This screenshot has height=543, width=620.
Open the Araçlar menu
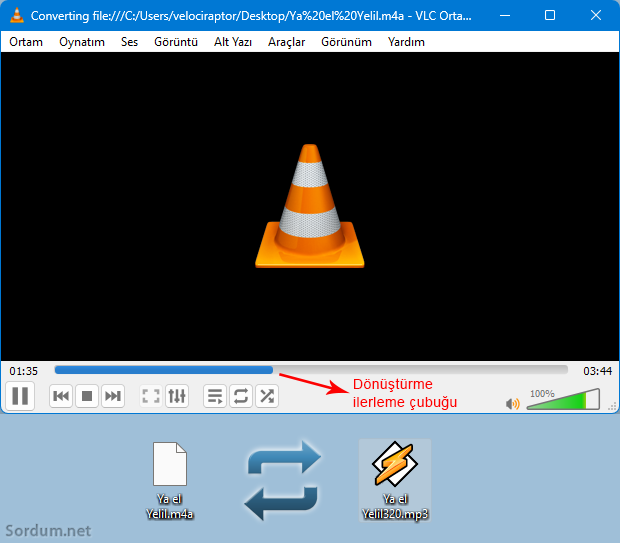point(287,42)
